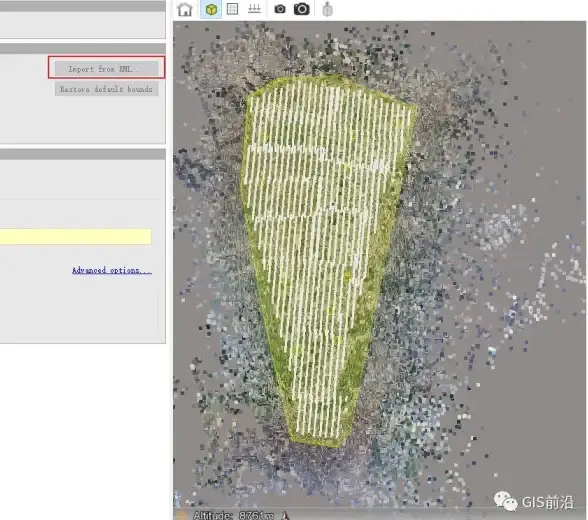The width and height of the screenshot is (588, 520).
Task: Click the Altitude readout in status bar
Action: pos(233,516)
